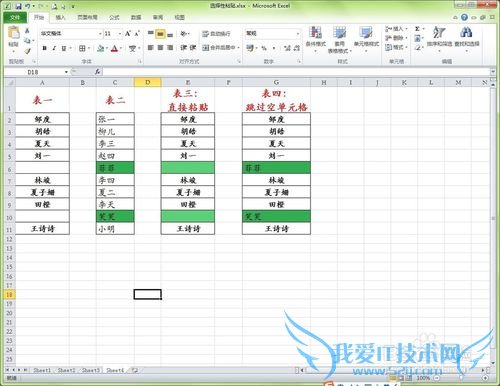Click the Select All corner button

tap(10, 82)
